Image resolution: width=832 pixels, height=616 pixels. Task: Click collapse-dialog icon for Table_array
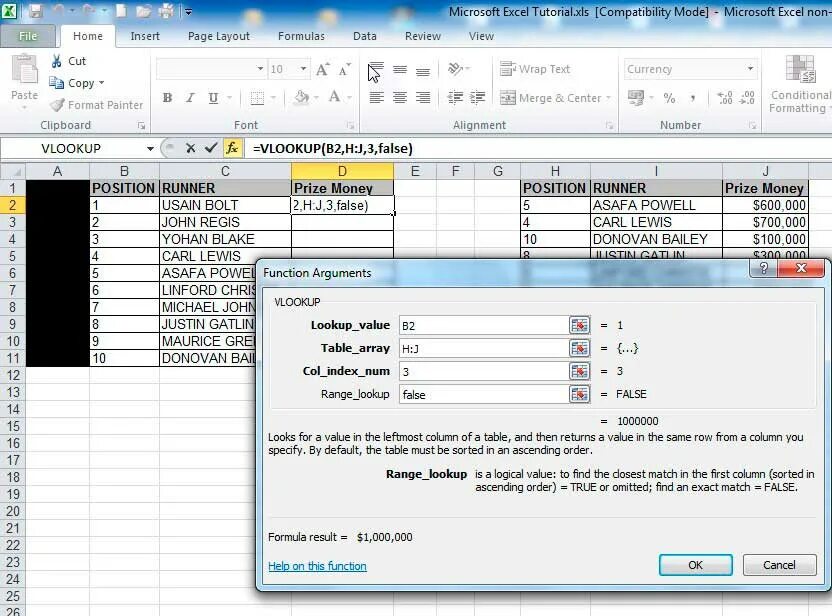coord(579,348)
